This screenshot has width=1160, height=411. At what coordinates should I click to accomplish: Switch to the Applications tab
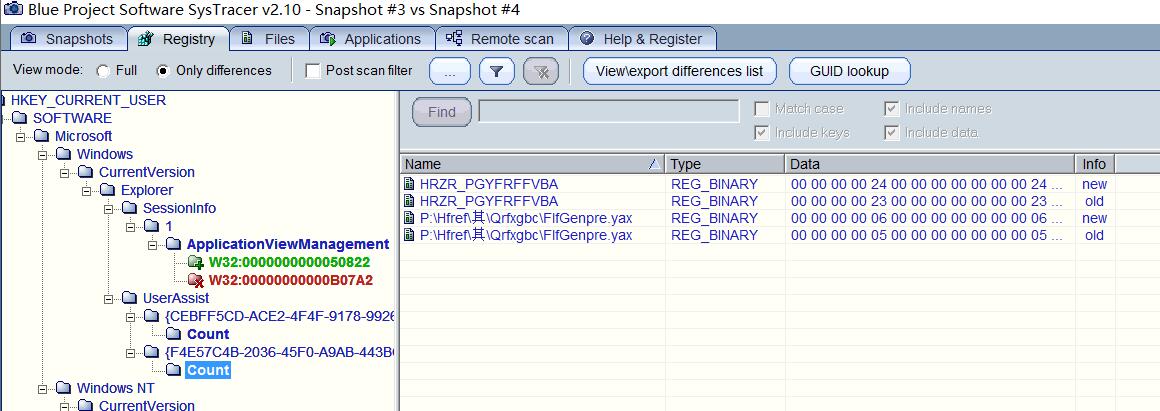click(371, 39)
